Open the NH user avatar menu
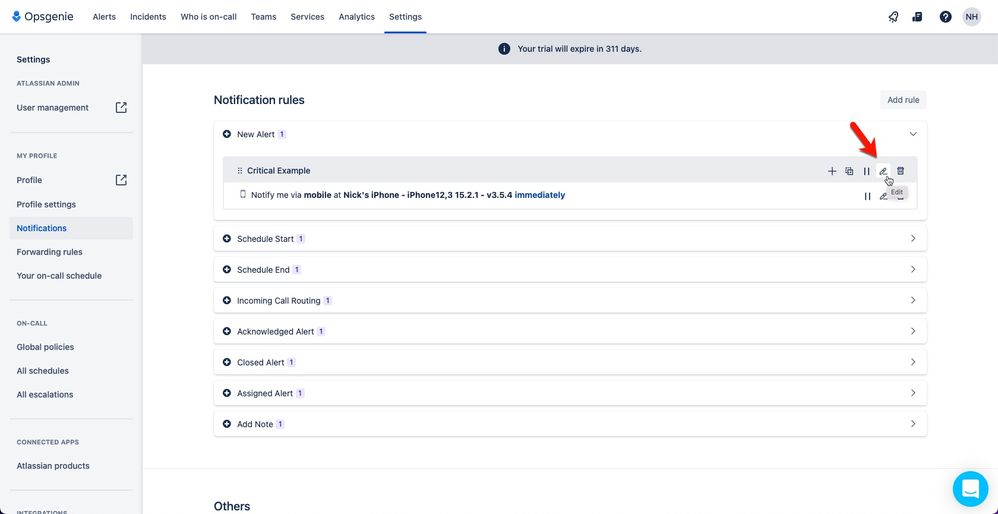Image resolution: width=998 pixels, height=514 pixels. tap(971, 17)
